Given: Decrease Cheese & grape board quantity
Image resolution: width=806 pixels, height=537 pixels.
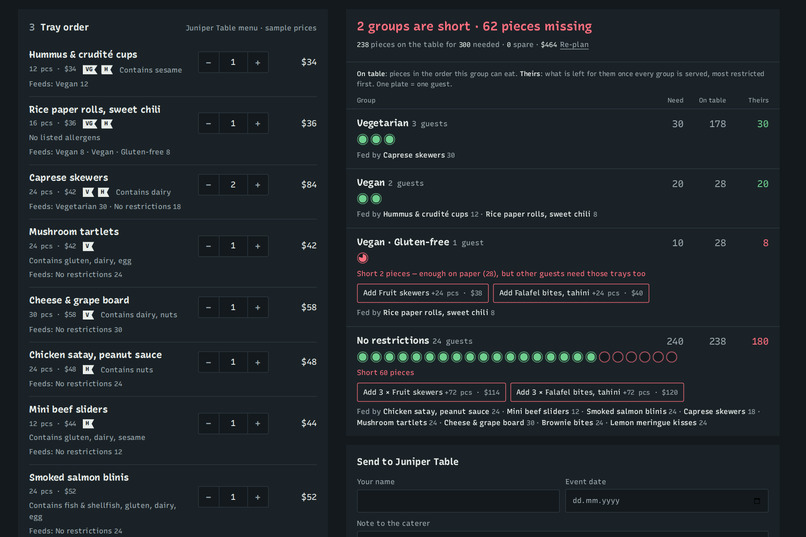Looking at the screenshot, I should coord(208,307).
